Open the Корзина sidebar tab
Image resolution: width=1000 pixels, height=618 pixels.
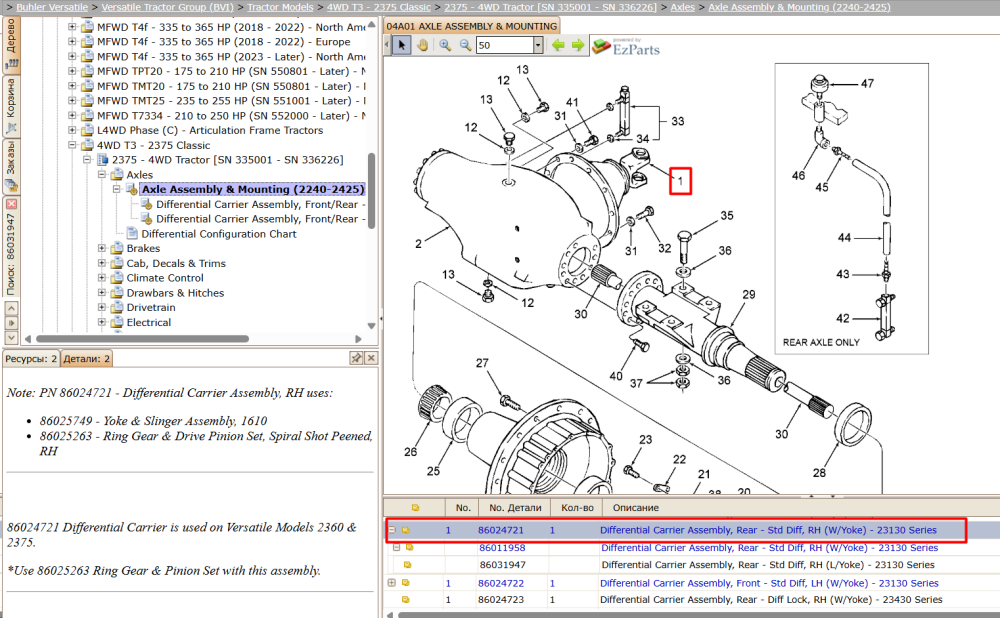click(x=11, y=107)
